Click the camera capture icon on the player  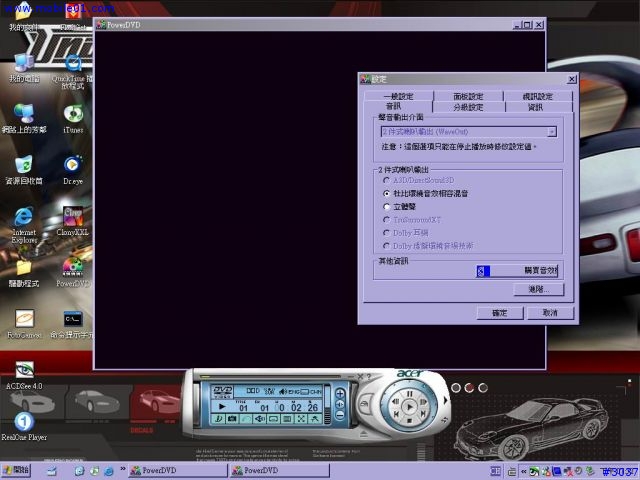232,419
